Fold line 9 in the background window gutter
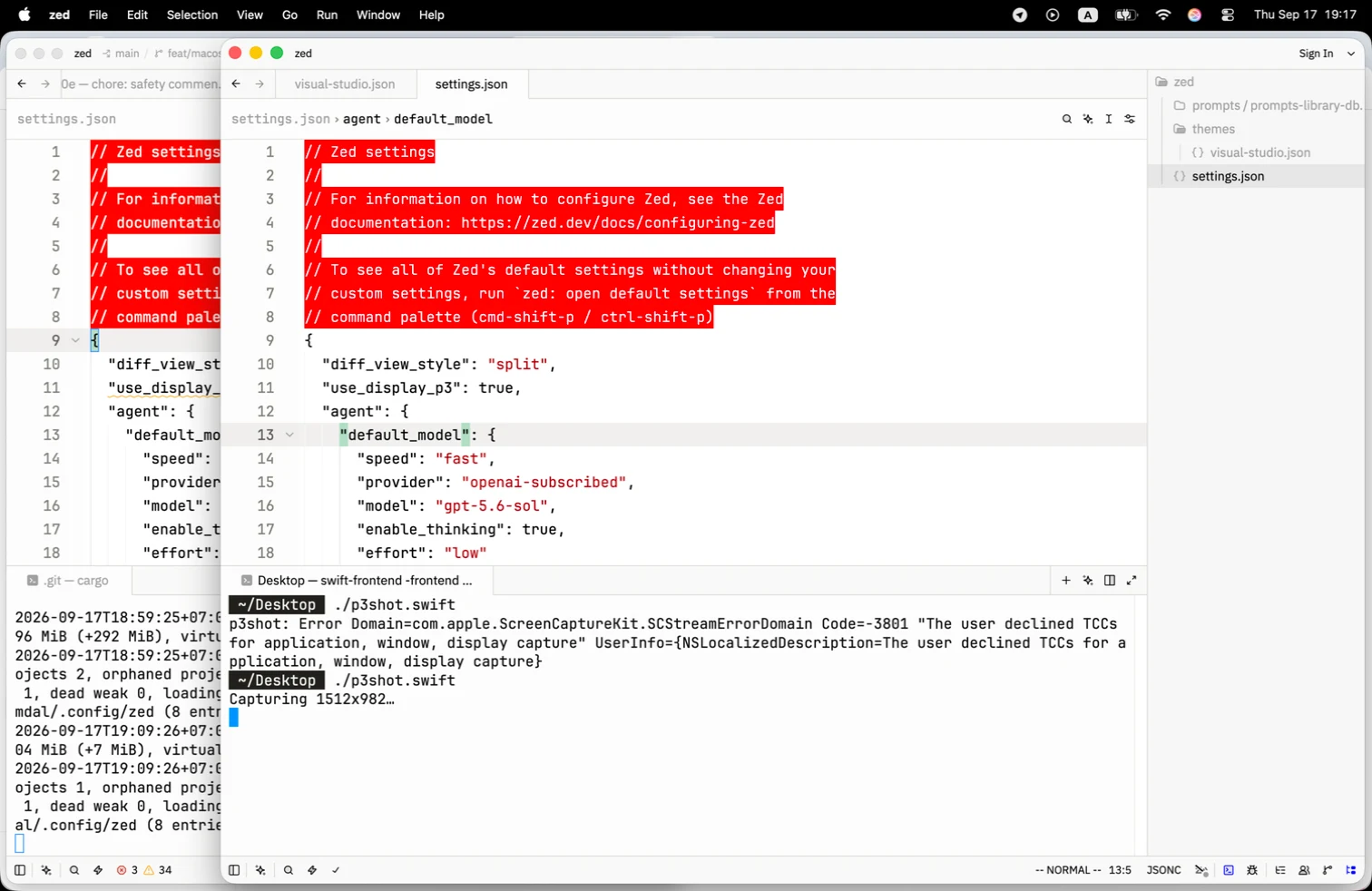Viewport: 1372px width, 891px height. click(x=75, y=341)
